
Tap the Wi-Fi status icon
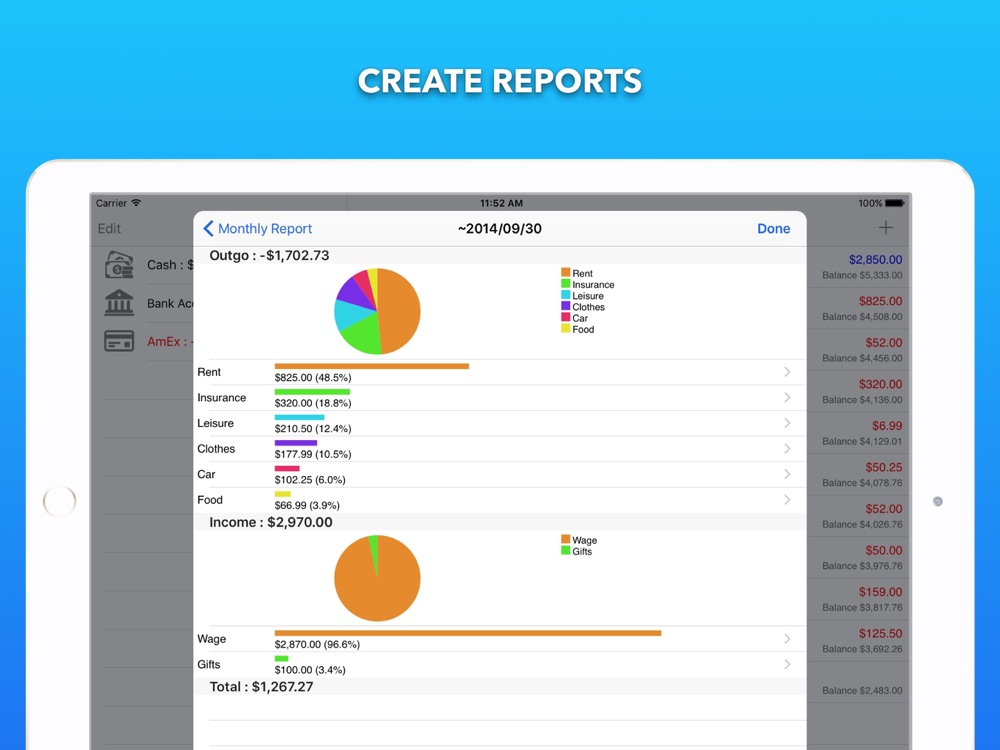[136, 203]
